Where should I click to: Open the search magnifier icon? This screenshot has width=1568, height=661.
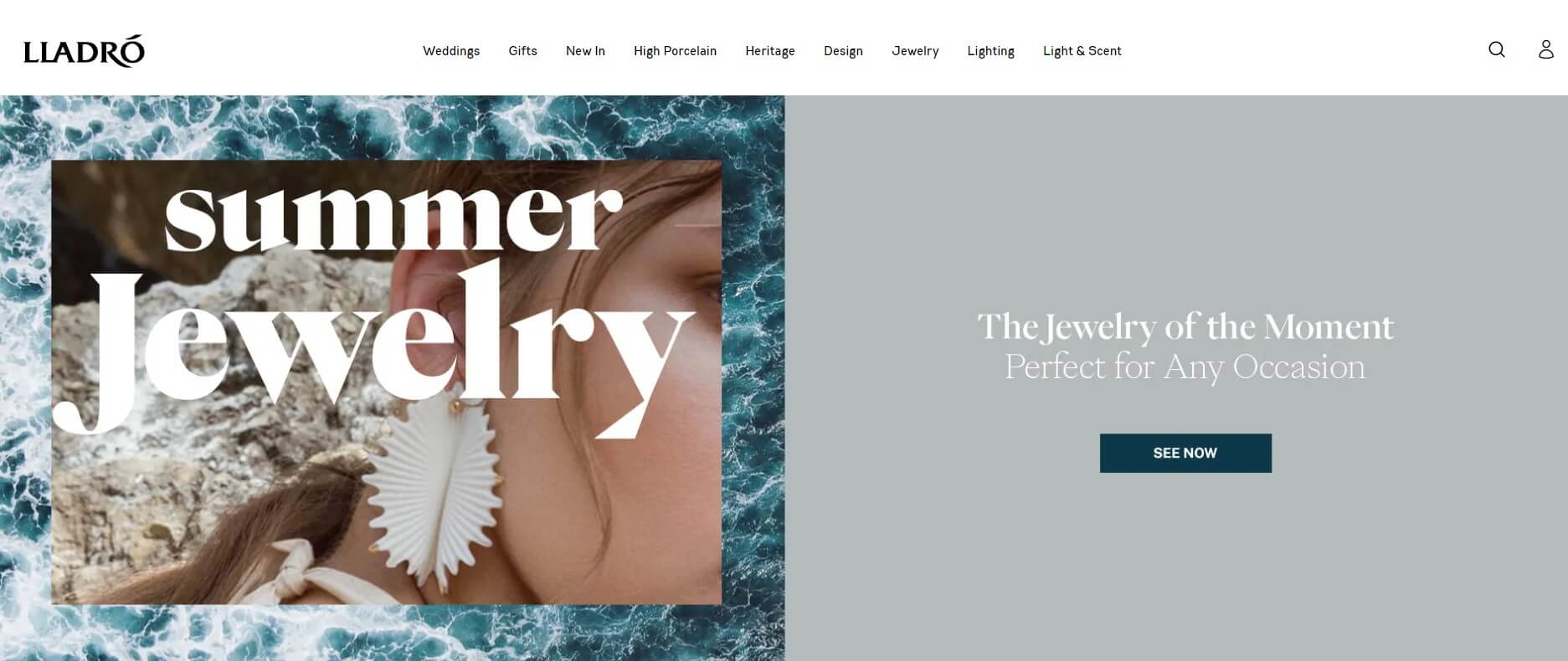(1496, 50)
